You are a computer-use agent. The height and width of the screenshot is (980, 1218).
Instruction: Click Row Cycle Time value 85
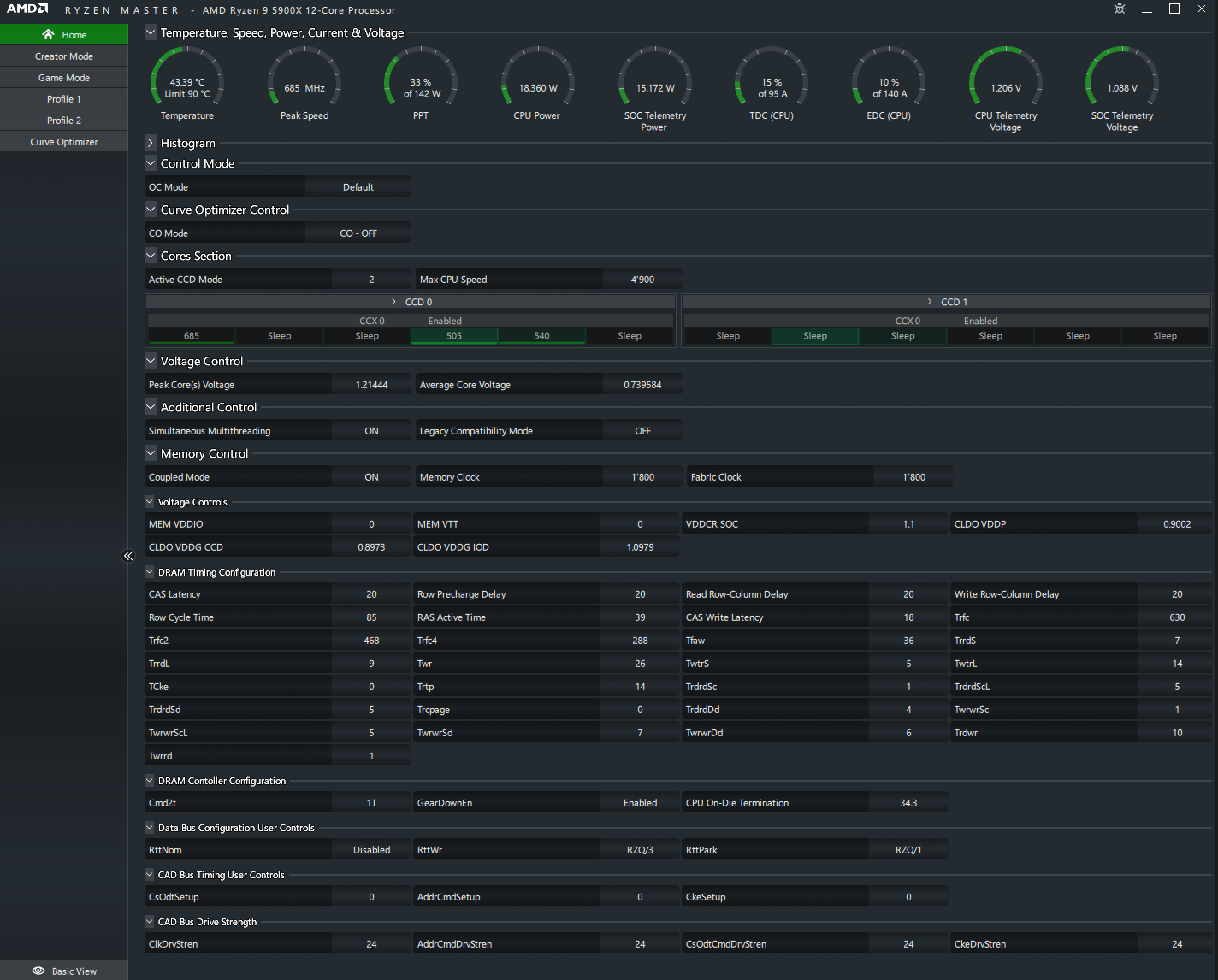point(371,617)
